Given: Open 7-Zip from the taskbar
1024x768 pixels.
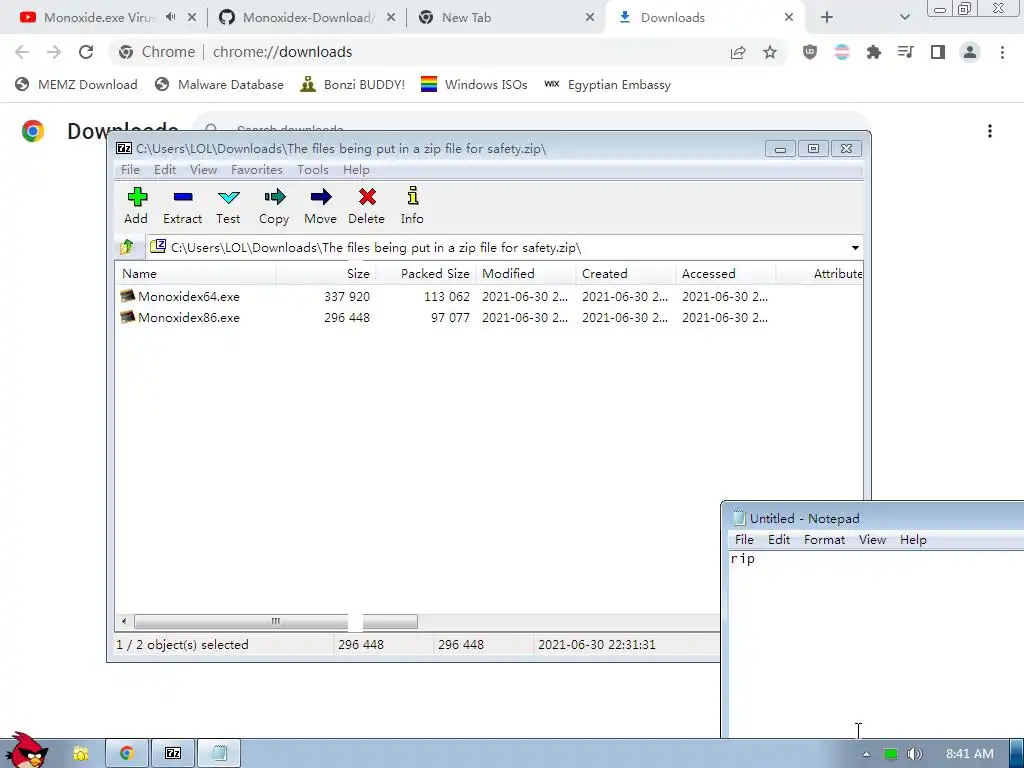Looking at the screenshot, I should (x=173, y=754).
